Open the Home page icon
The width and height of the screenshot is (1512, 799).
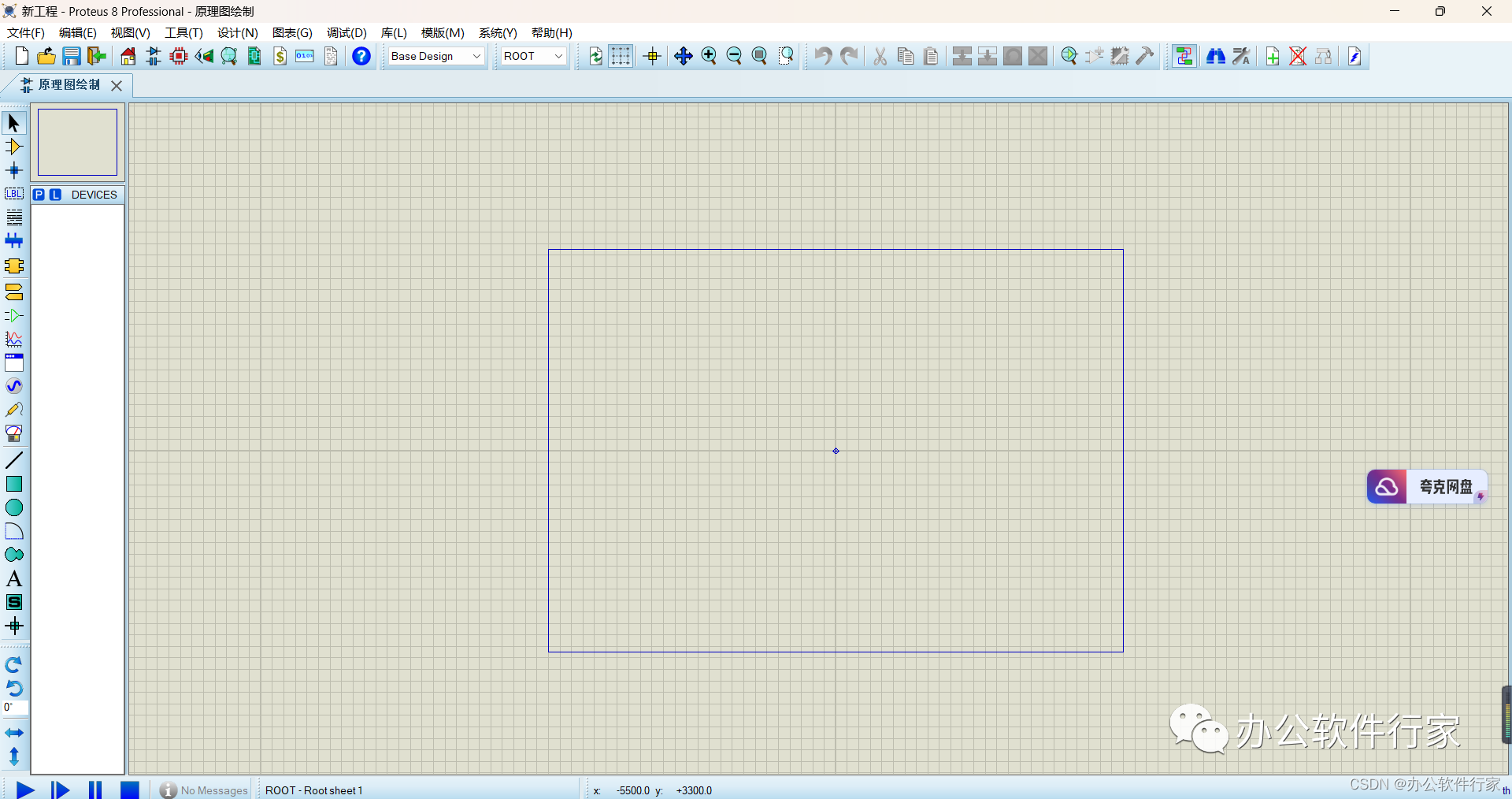[x=128, y=56]
